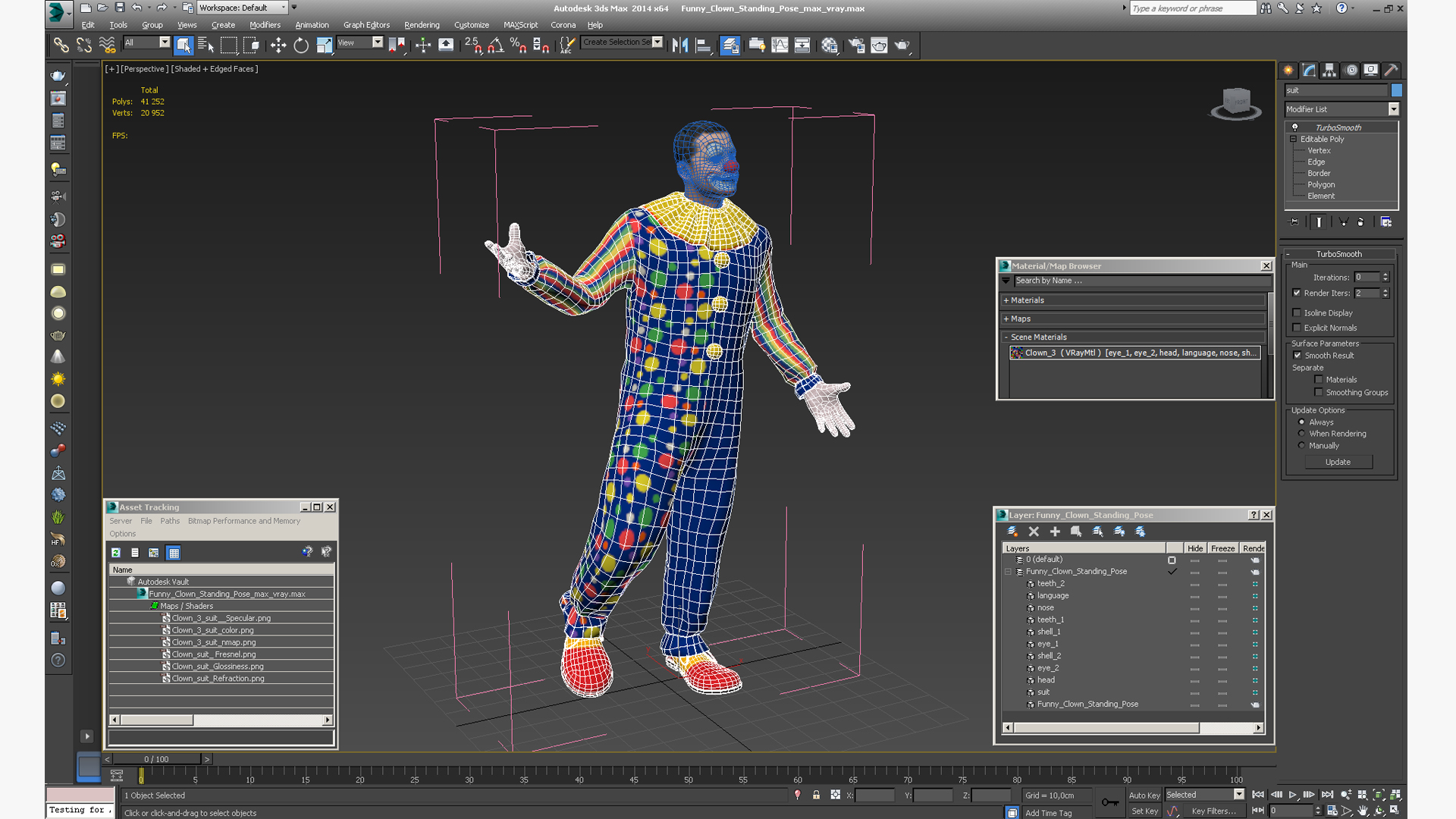This screenshot has height=819, width=1456.
Task: Open the Key Filters dialog
Action: (1213, 811)
